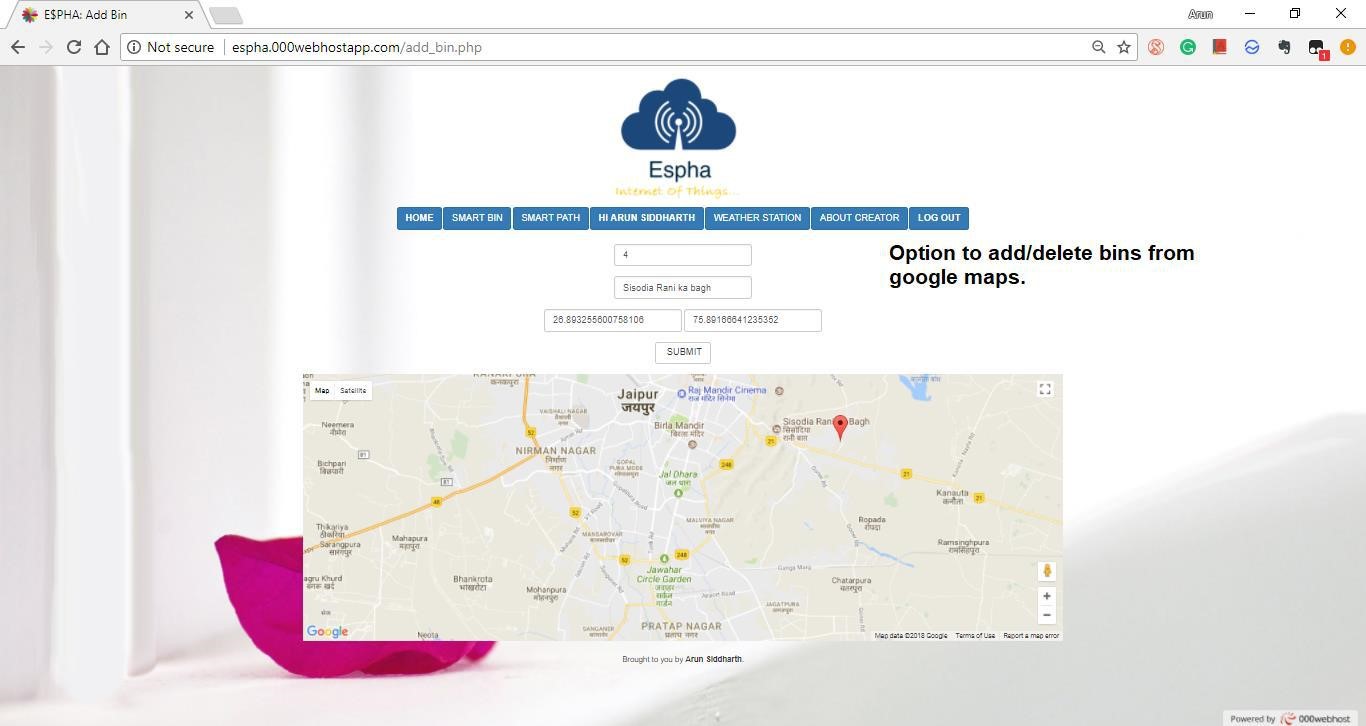1366x726 pixels.
Task: Click the latitude input field
Action: point(613,320)
